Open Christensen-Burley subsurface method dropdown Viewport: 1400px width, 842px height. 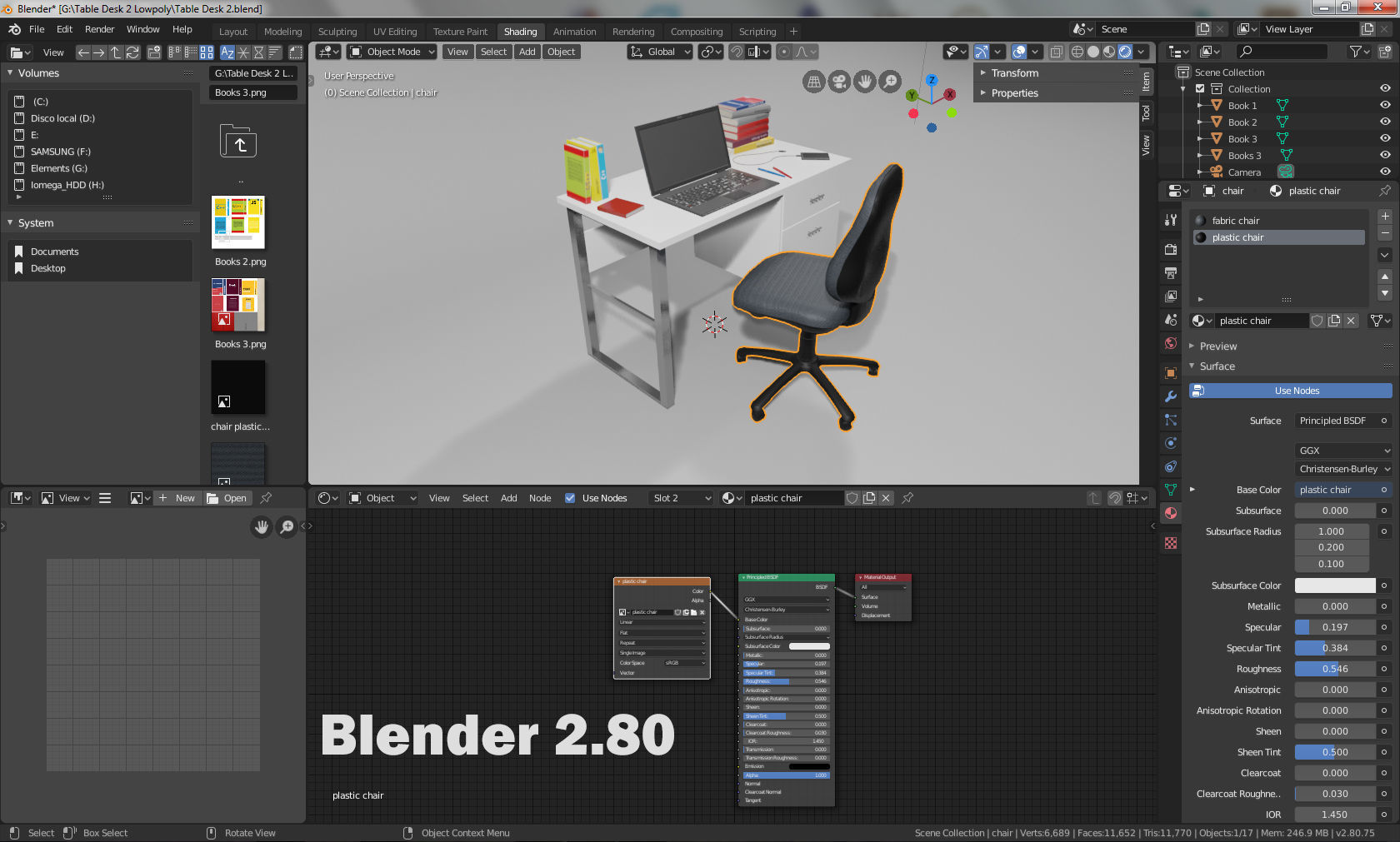1343,469
